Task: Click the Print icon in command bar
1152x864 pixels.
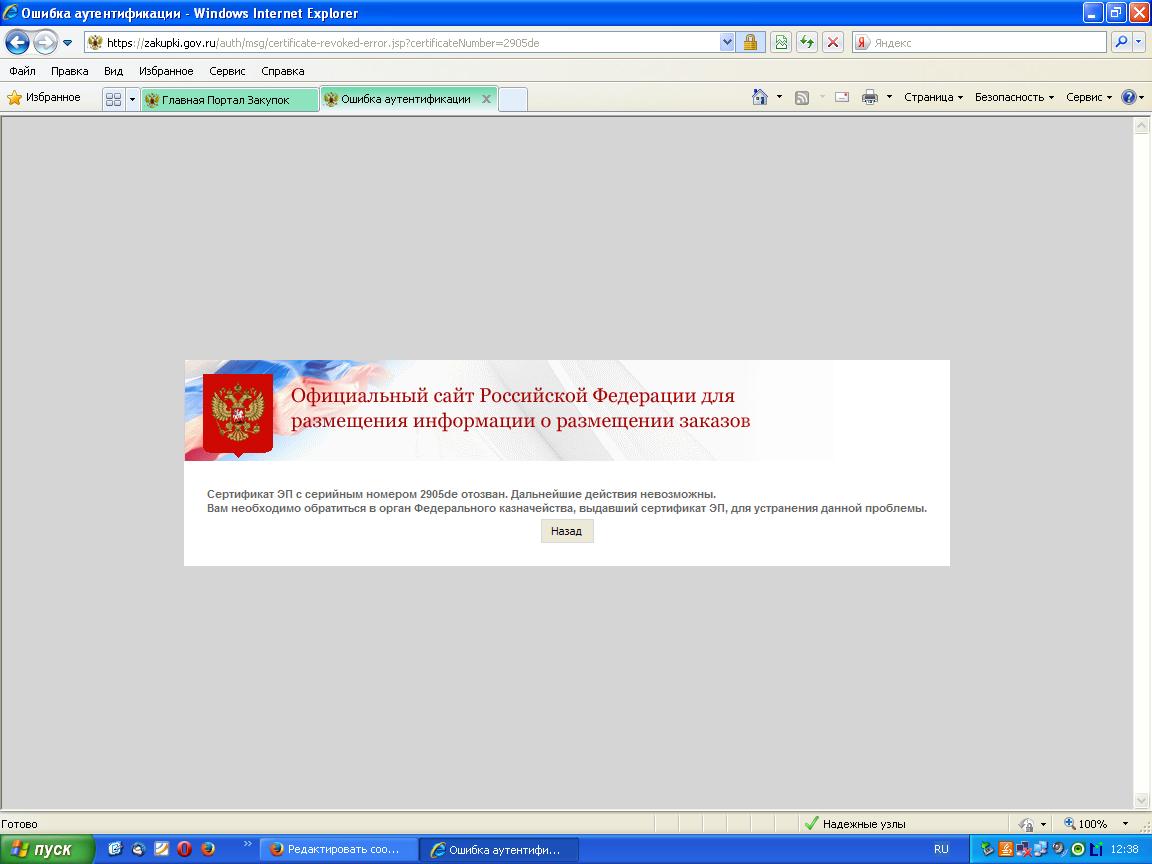Action: (870, 97)
